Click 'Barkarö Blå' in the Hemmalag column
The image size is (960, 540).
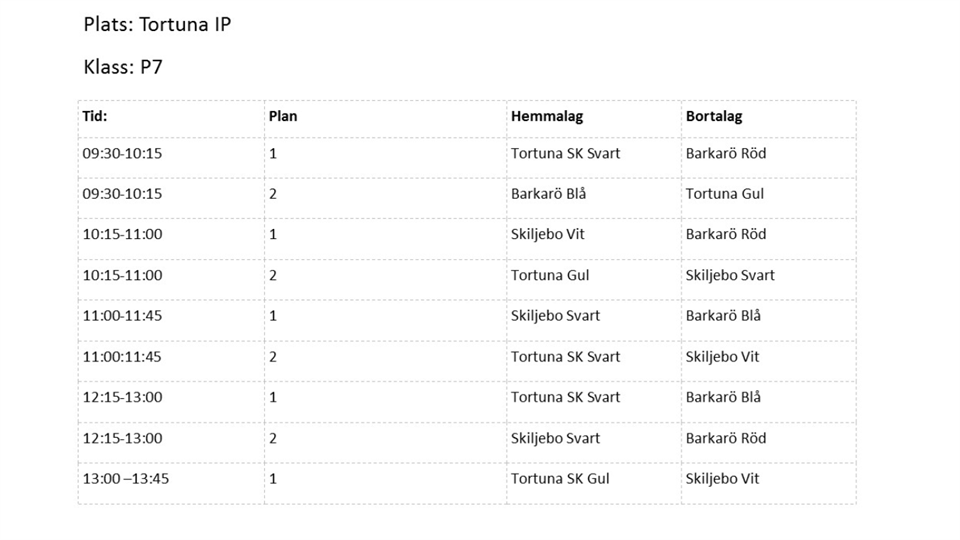(548, 193)
